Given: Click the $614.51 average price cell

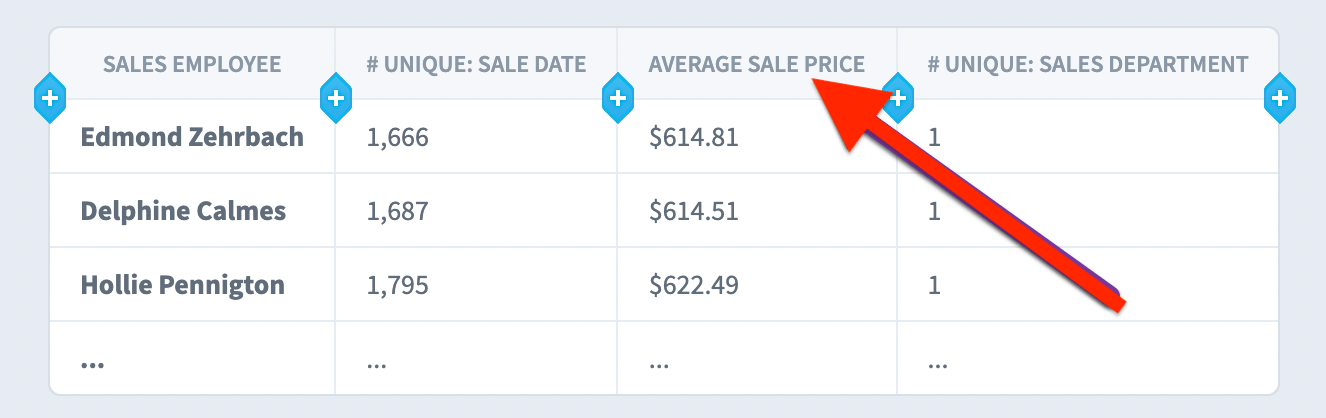Looking at the screenshot, I should click(x=694, y=211).
